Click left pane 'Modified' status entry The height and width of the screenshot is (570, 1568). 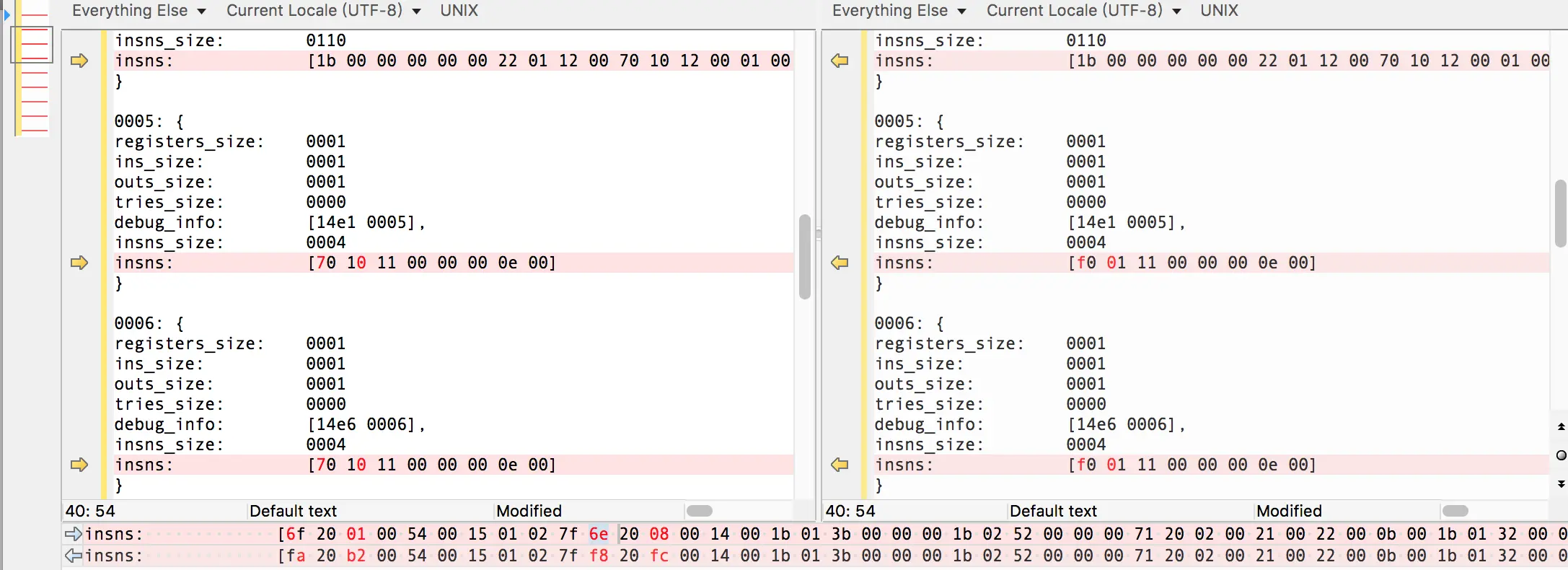pyautogui.click(x=529, y=511)
